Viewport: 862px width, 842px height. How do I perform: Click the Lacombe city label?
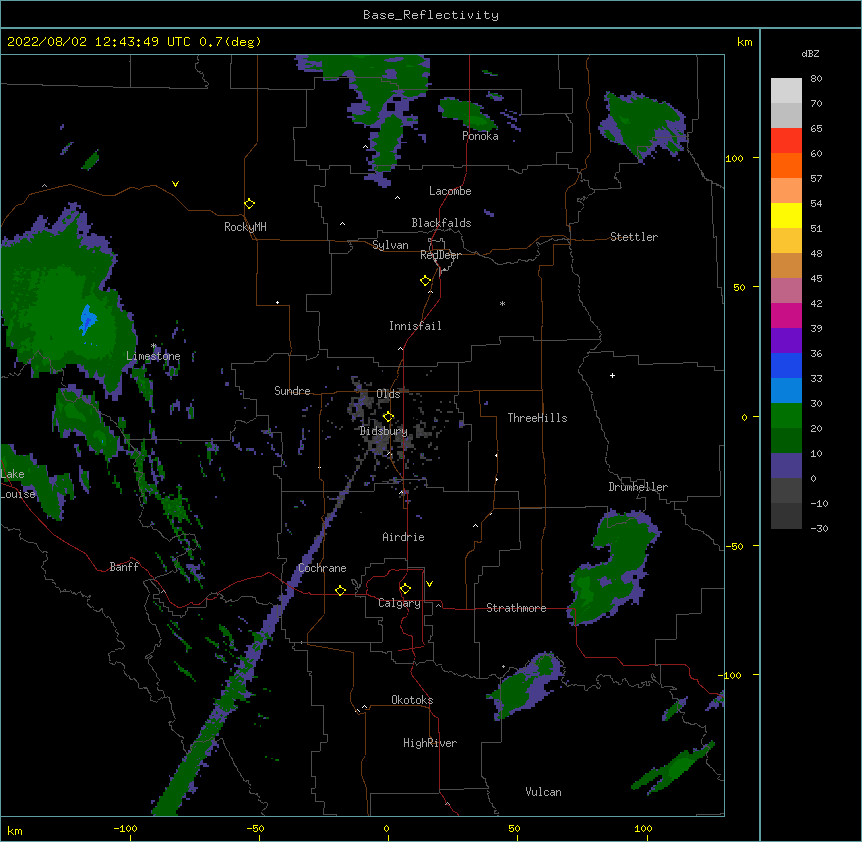450,191
